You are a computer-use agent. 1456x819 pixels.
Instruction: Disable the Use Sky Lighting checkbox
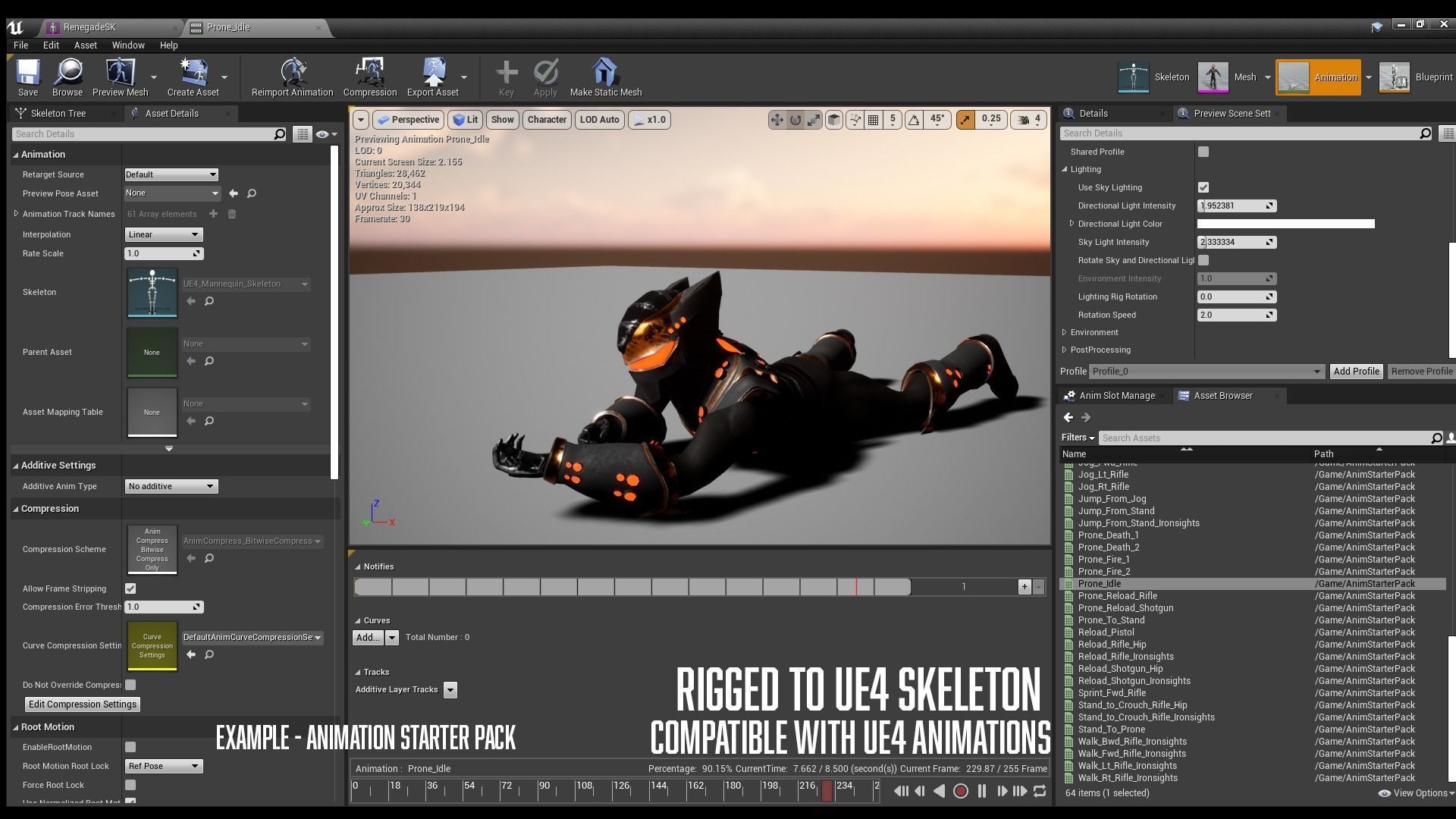[x=1203, y=187]
